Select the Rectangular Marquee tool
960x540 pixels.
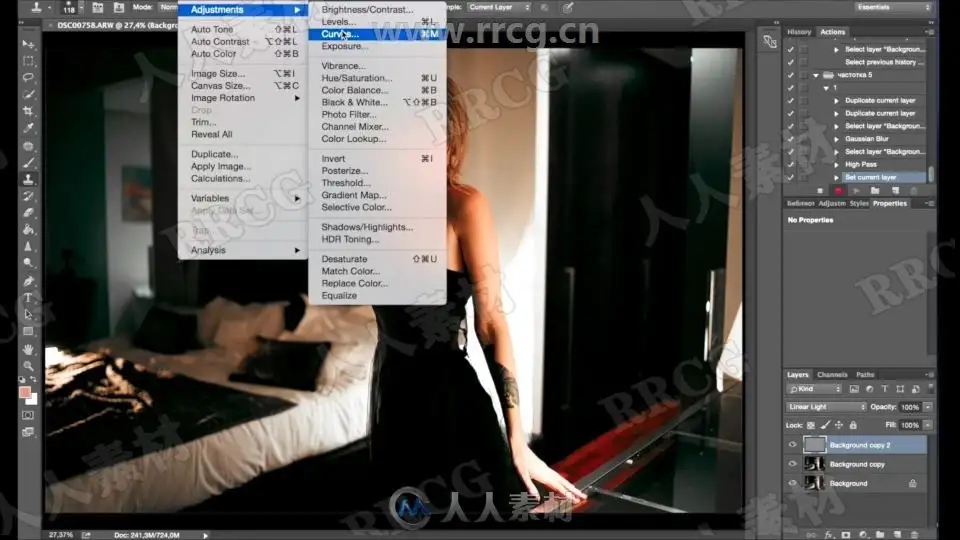[x=28, y=61]
